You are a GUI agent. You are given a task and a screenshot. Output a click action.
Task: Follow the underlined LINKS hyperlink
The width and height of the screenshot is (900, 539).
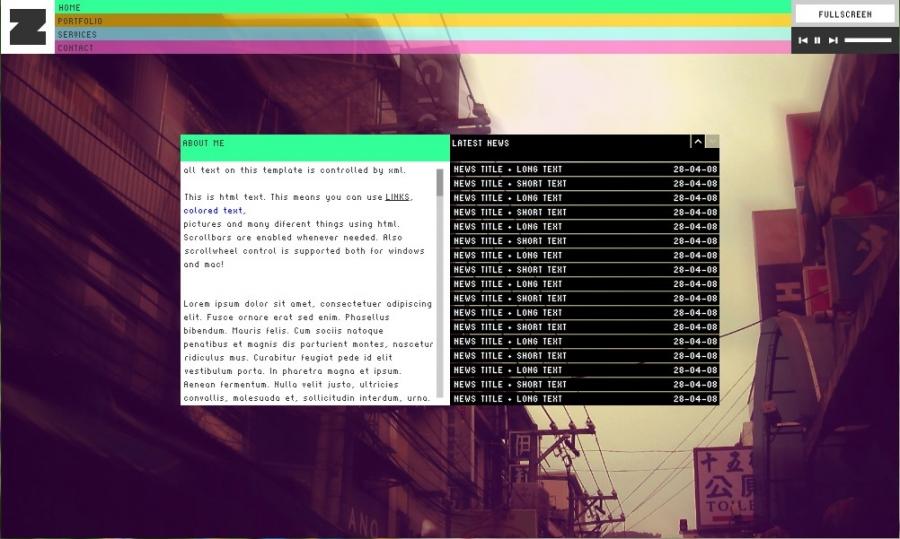click(397, 197)
